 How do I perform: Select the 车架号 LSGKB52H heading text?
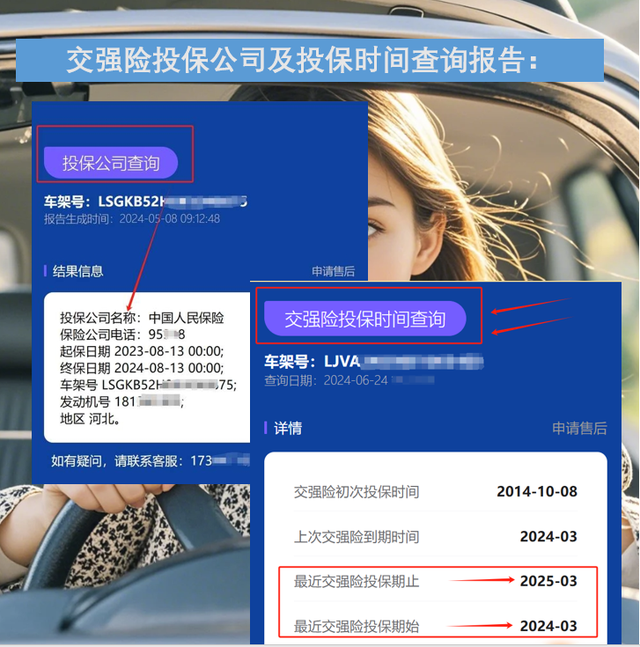point(146,201)
